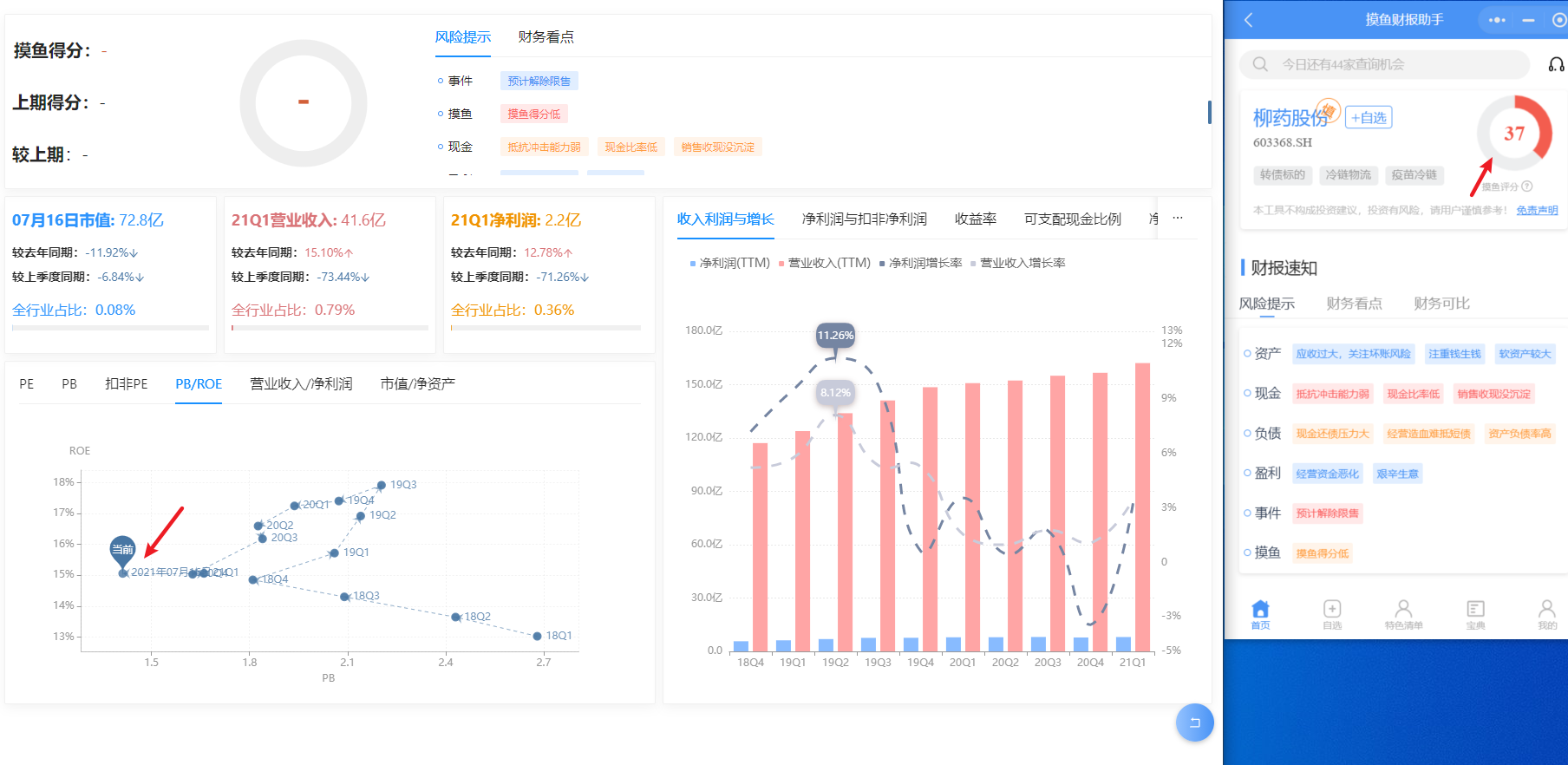The width and height of the screenshot is (1568, 765).
Task: Click the 摸鱼得分低 tag in dashboard 摸鱼 row
Action: tap(533, 114)
